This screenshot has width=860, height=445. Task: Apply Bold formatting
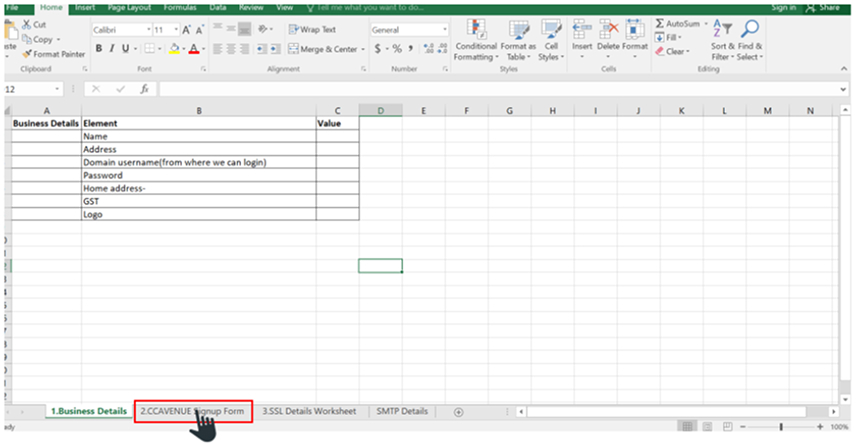(x=98, y=48)
